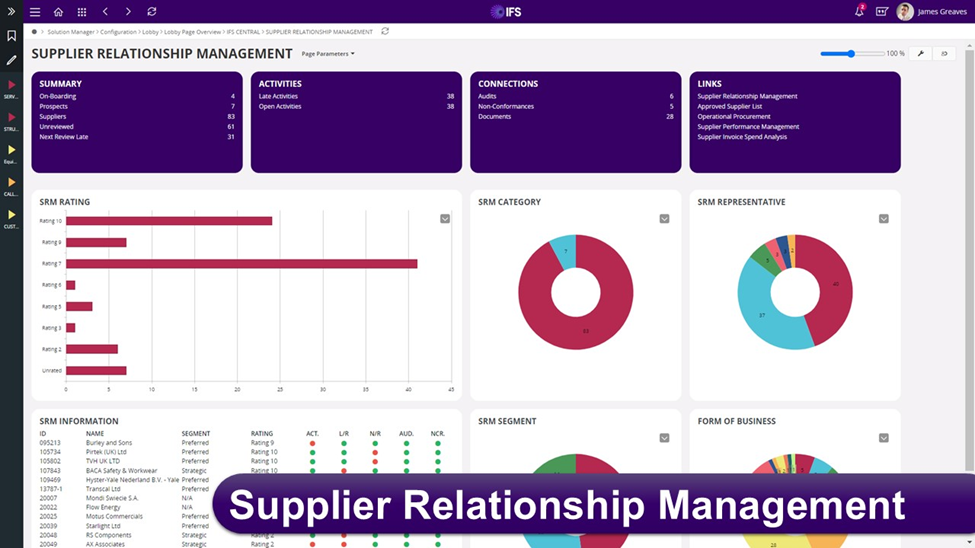
Task: Open the apps grid launcher
Action: pyautogui.click(x=82, y=12)
